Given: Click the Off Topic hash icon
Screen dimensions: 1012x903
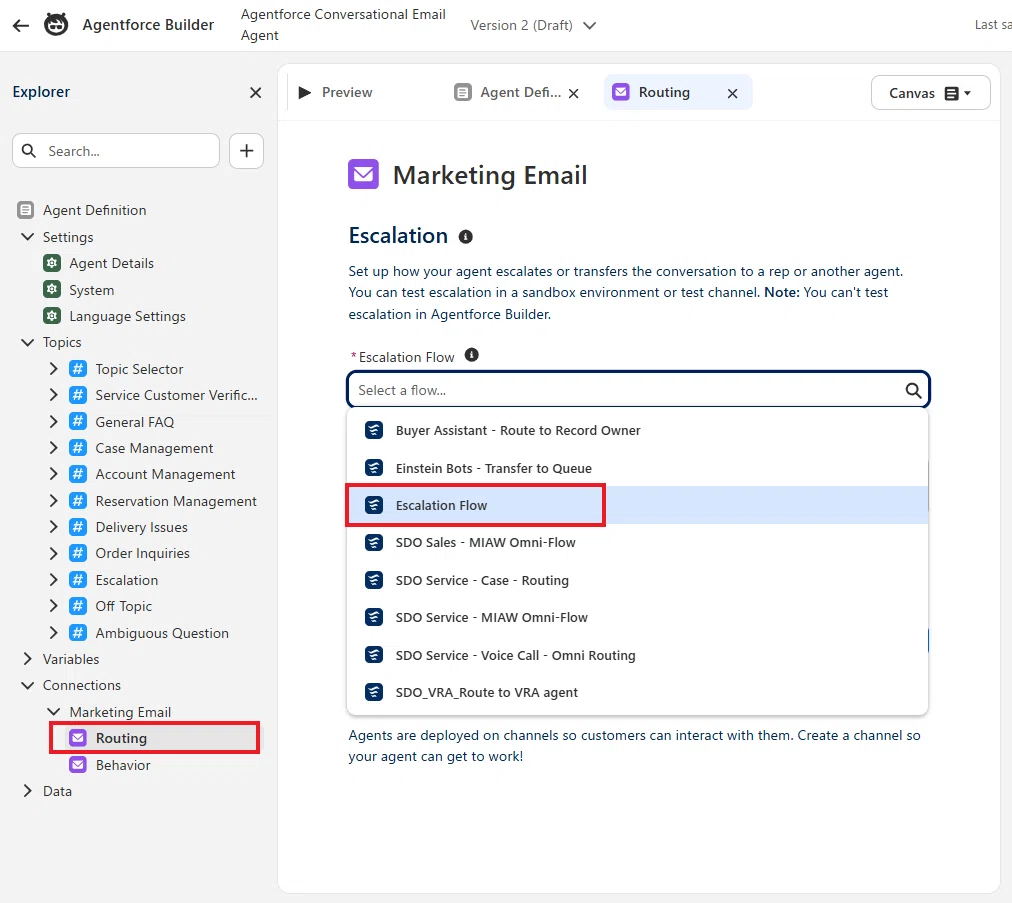Looking at the screenshot, I should pos(77,606).
